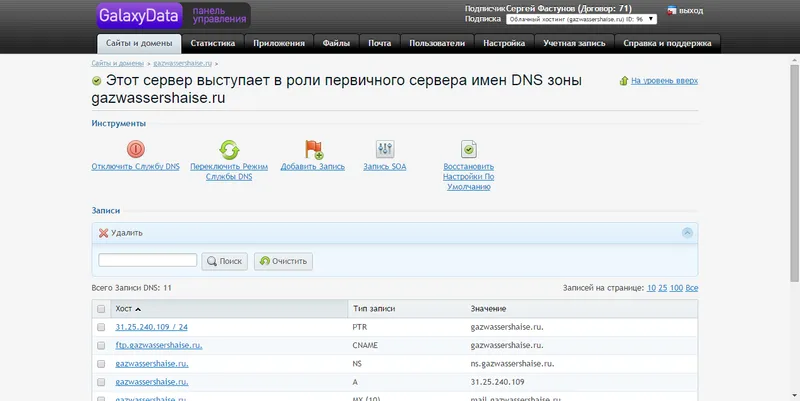Open the ftp.gazwassershaise.ru. CNAME record
The image size is (800, 401).
click(x=159, y=345)
